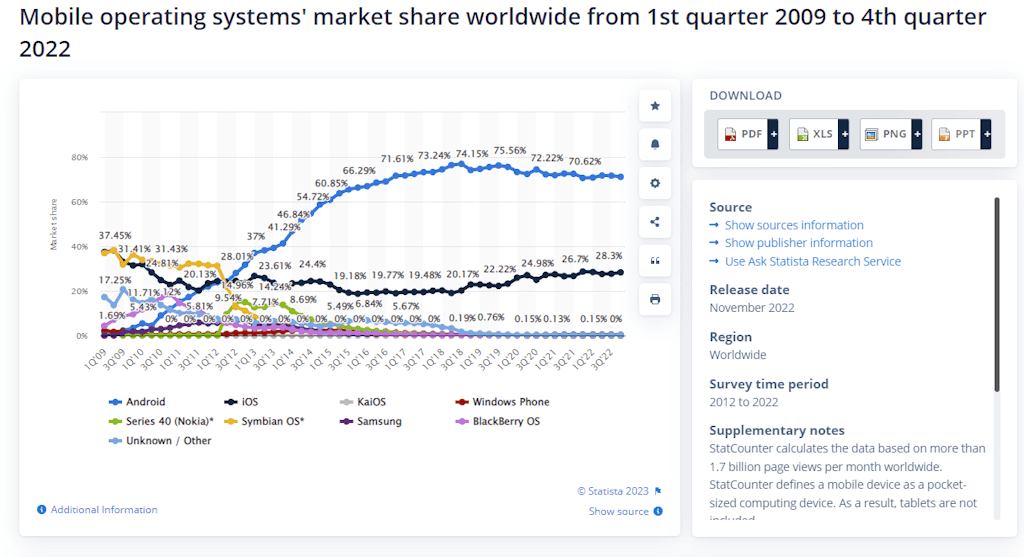Click the Survey time period heading
This screenshot has width=1024, height=557.
pyautogui.click(x=769, y=384)
